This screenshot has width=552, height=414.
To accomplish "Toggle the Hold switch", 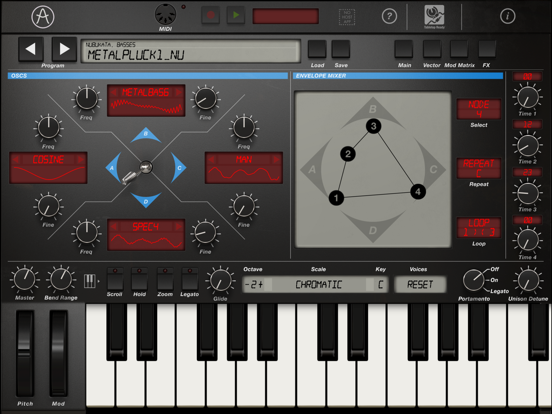I will click(x=139, y=279).
